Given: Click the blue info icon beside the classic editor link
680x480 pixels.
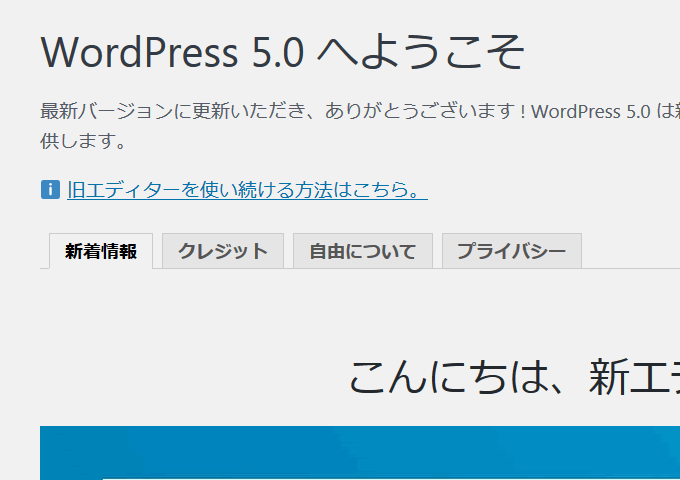Looking at the screenshot, I should pos(50,189).
